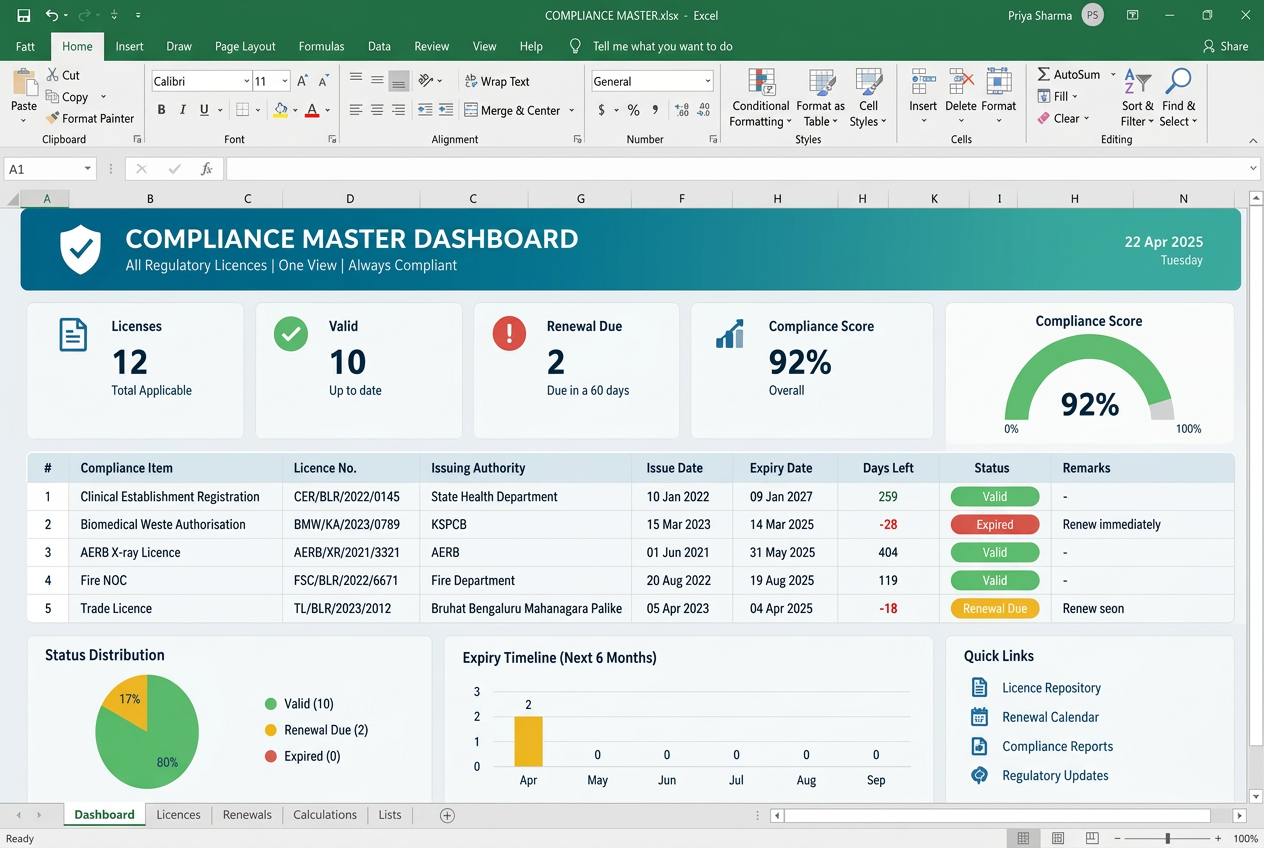Click the Format cells icon
Image resolution: width=1264 pixels, height=848 pixels.
(998, 81)
